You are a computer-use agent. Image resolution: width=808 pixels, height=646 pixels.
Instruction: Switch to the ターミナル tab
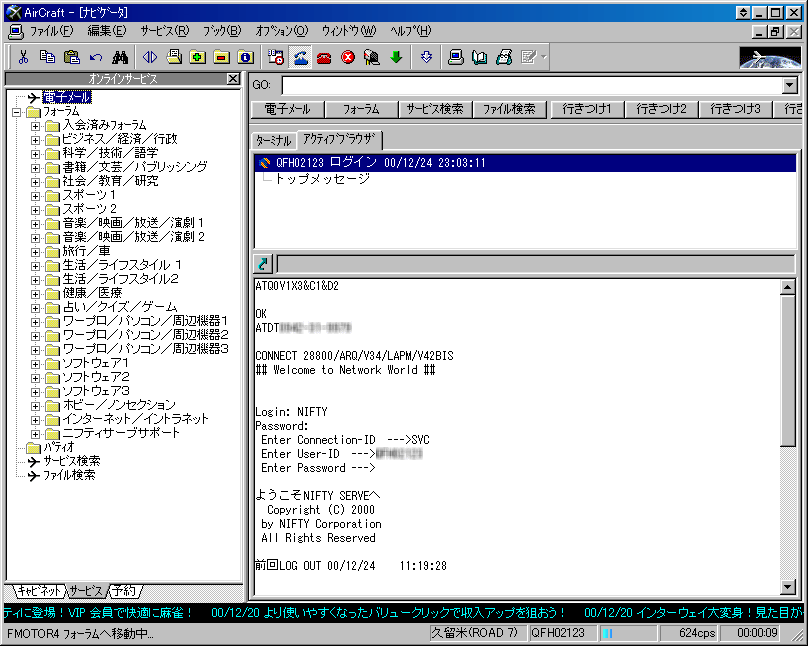(274, 140)
